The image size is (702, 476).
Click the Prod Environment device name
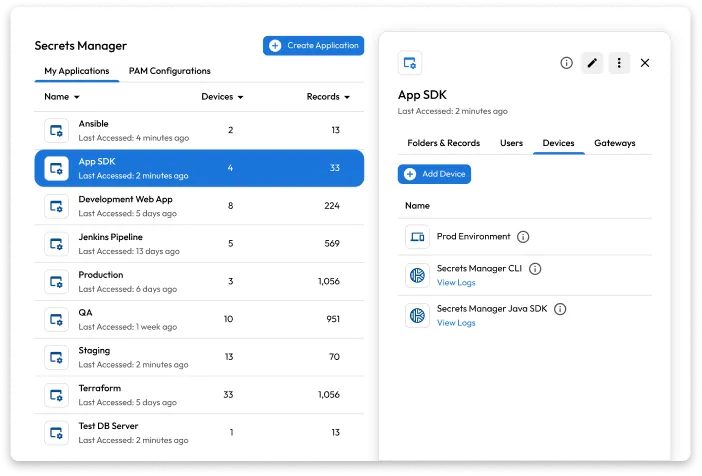click(x=474, y=236)
